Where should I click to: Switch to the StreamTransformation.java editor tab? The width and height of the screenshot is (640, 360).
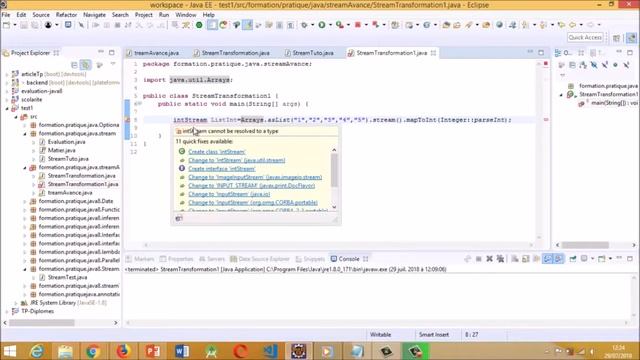point(235,53)
